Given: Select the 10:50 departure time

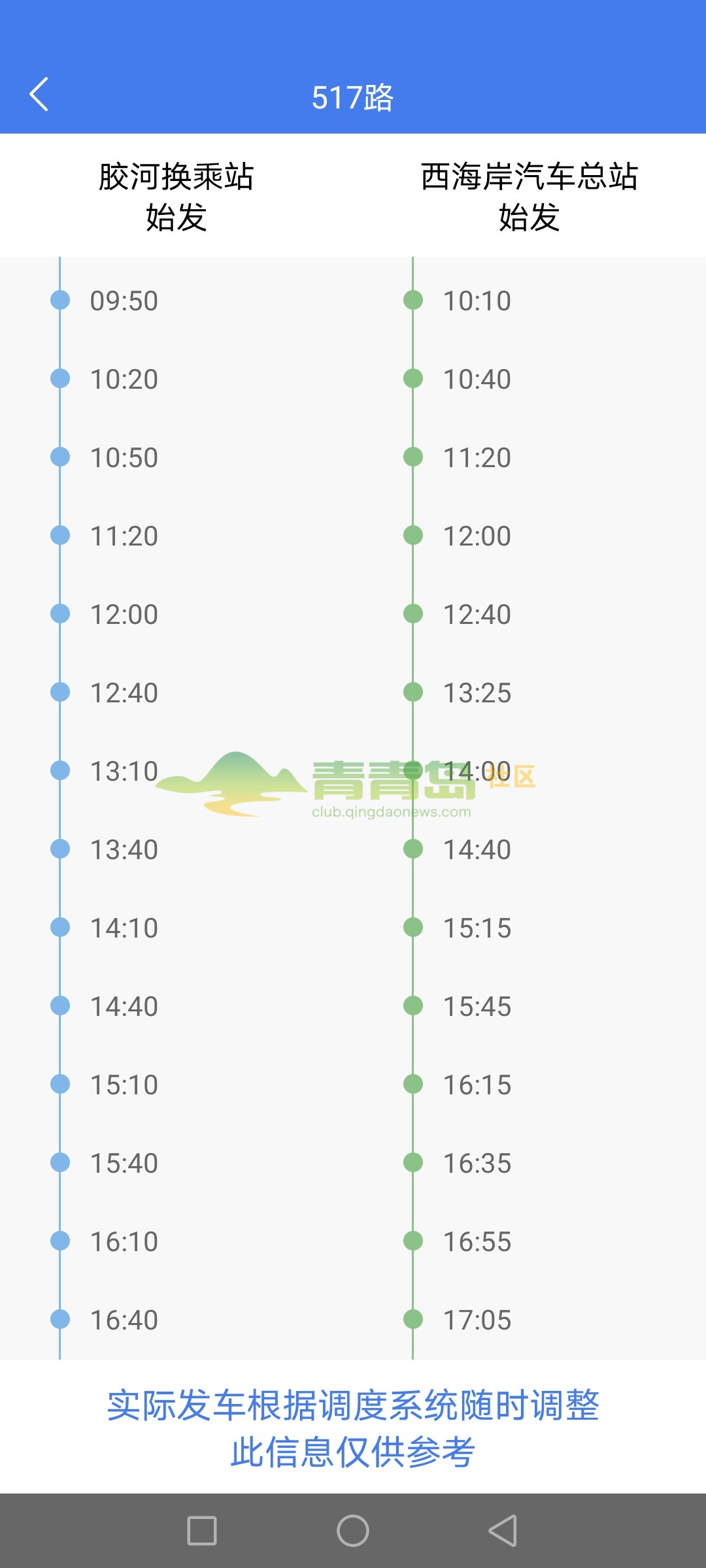Looking at the screenshot, I should pyautogui.click(x=124, y=458).
